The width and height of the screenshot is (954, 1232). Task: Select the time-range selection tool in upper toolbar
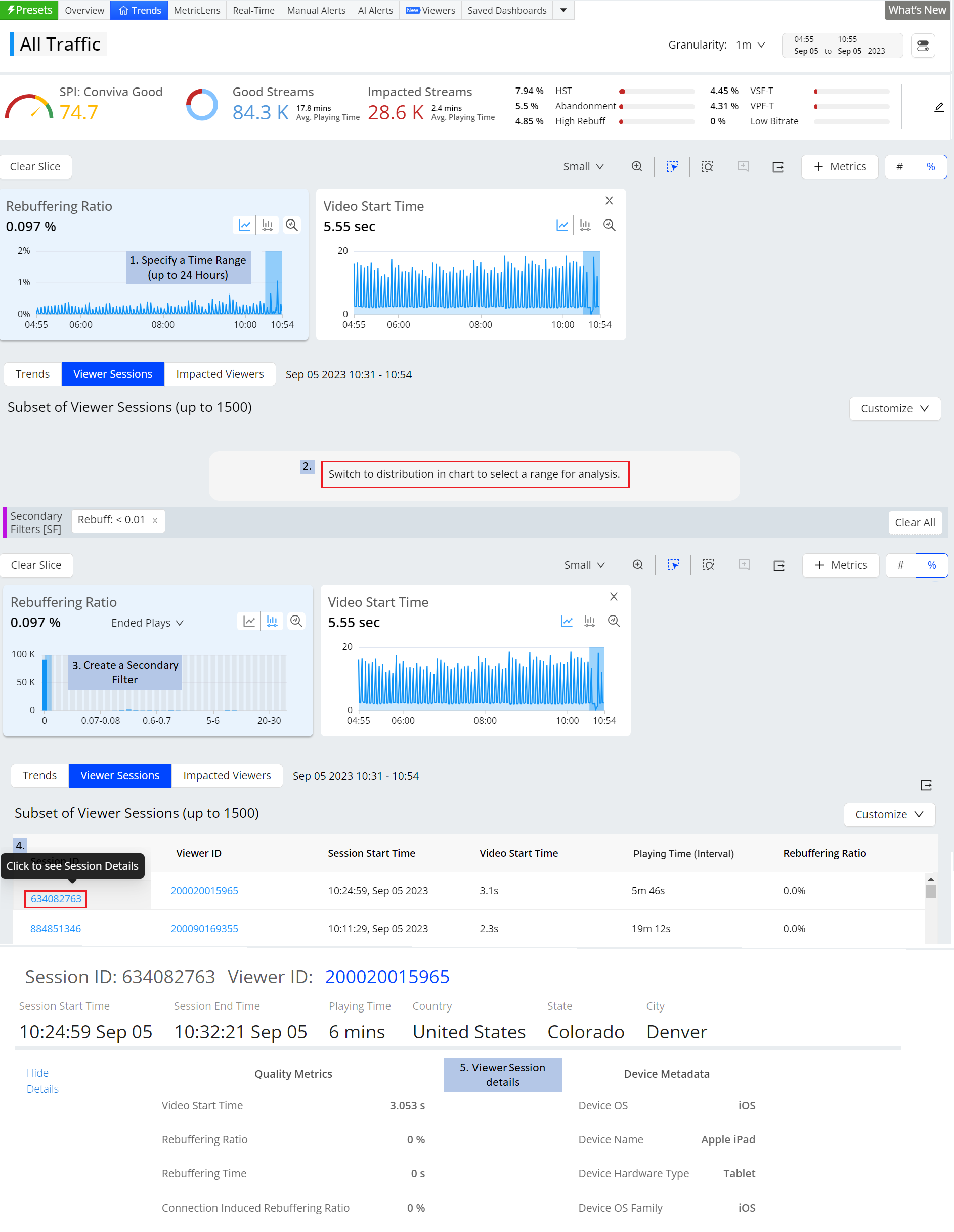point(671,166)
